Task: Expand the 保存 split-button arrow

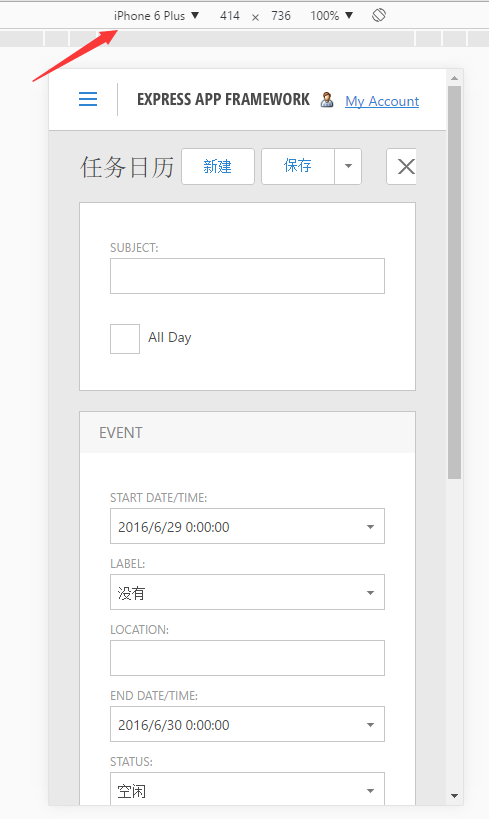Action: point(348,167)
